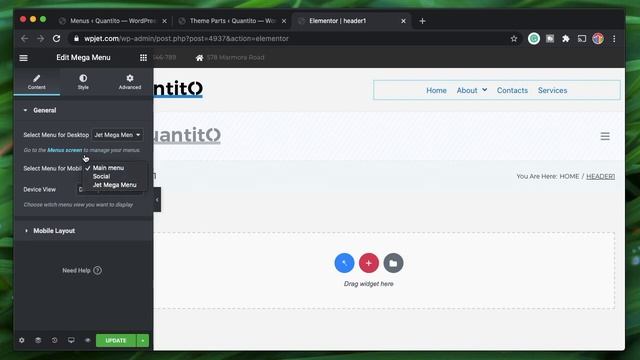Click the mobile hamburger menu icon on the page
This screenshot has width=640, height=360.
[x=605, y=136]
